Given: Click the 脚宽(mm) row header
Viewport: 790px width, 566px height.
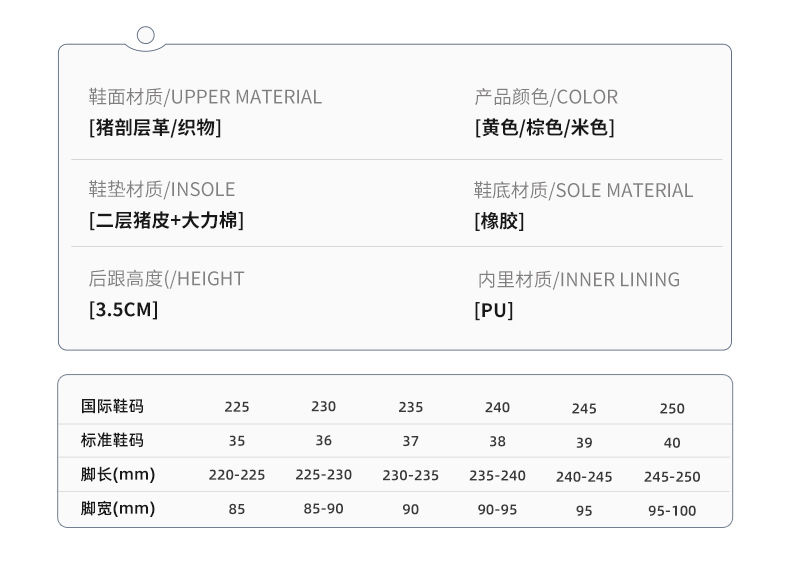Looking at the screenshot, I should (118, 508).
